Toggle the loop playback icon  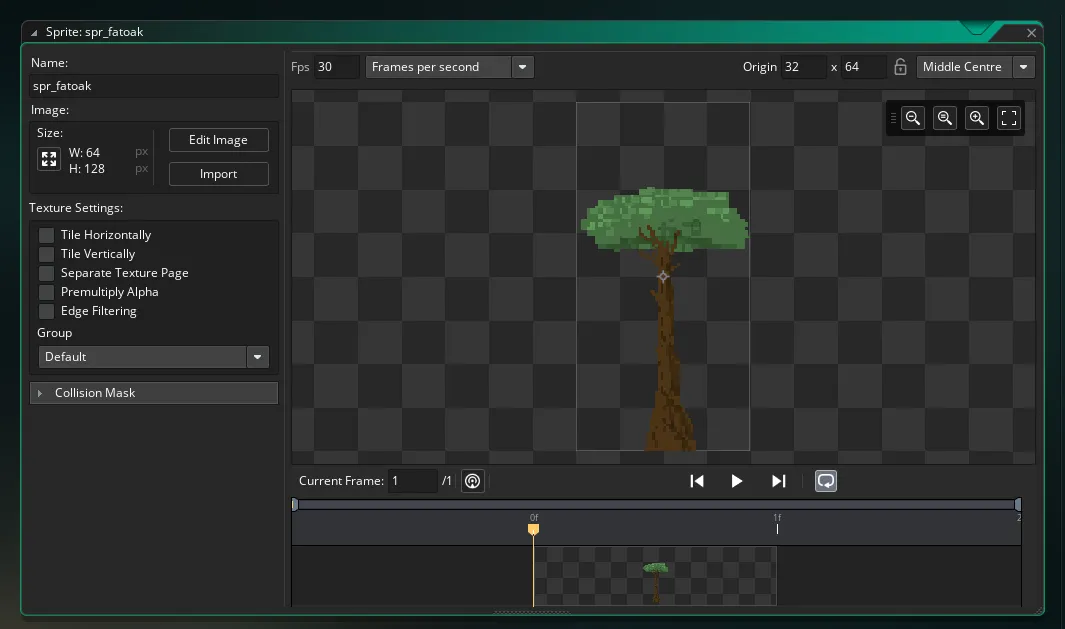click(826, 481)
